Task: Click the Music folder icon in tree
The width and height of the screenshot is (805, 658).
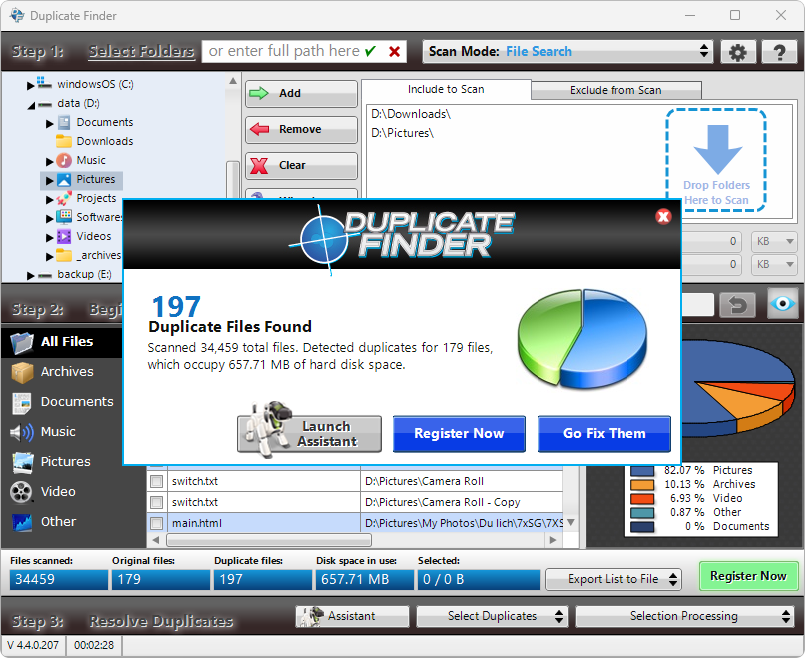Action: (x=64, y=160)
